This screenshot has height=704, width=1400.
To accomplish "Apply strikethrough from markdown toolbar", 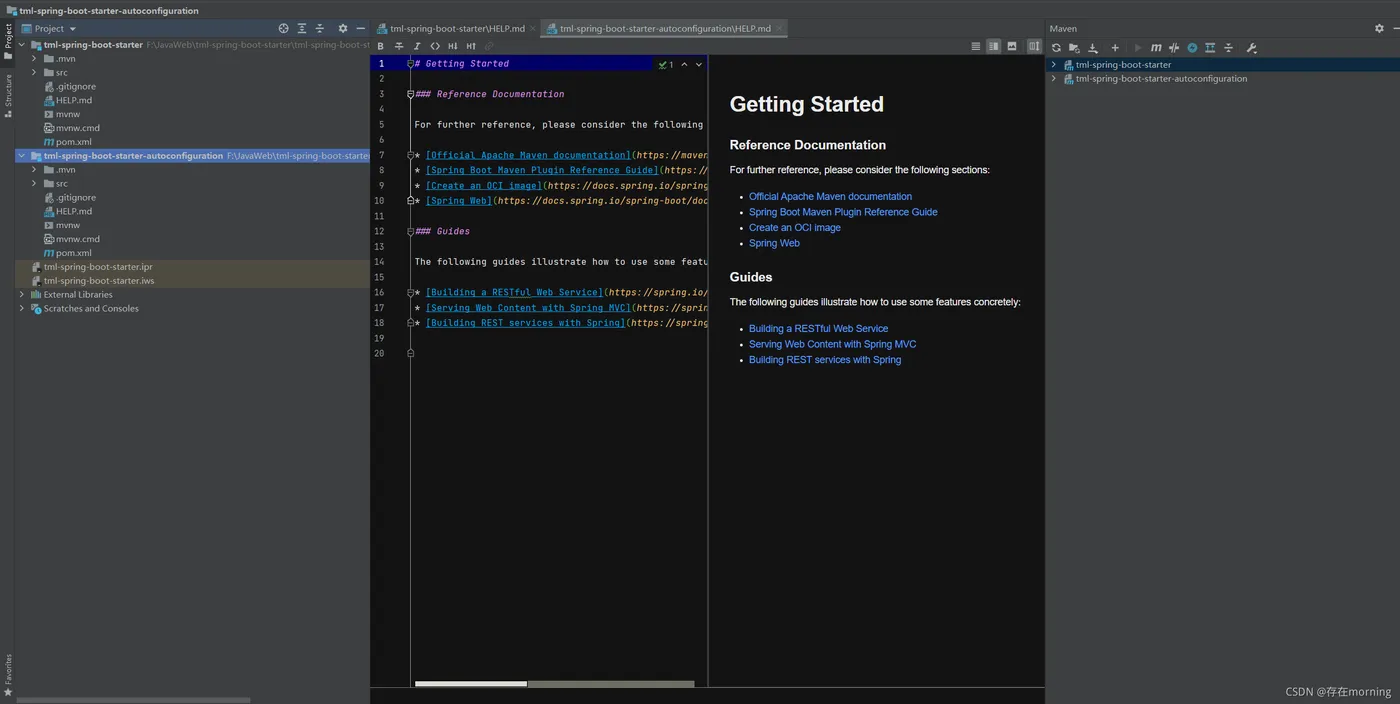I will (x=399, y=46).
